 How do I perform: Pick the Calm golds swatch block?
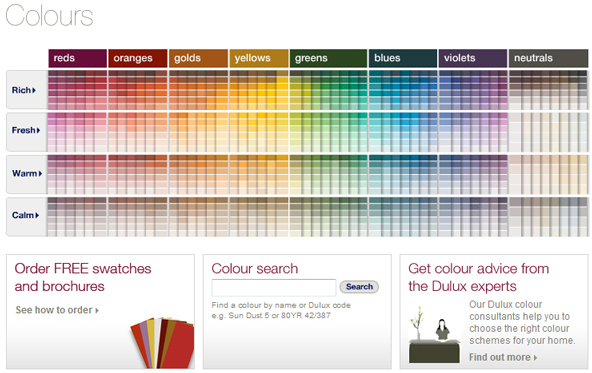point(198,217)
